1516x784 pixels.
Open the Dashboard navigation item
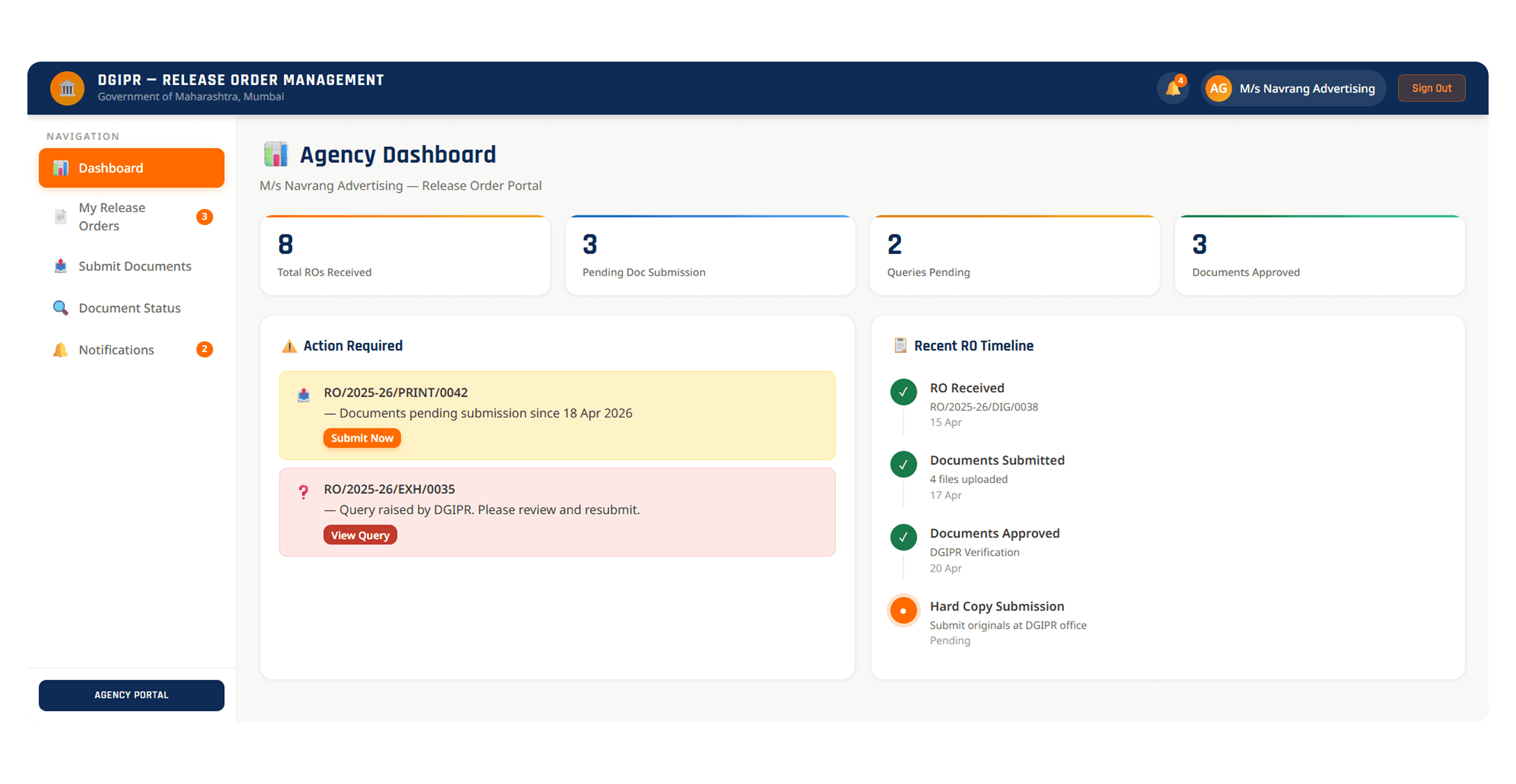[131, 168]
